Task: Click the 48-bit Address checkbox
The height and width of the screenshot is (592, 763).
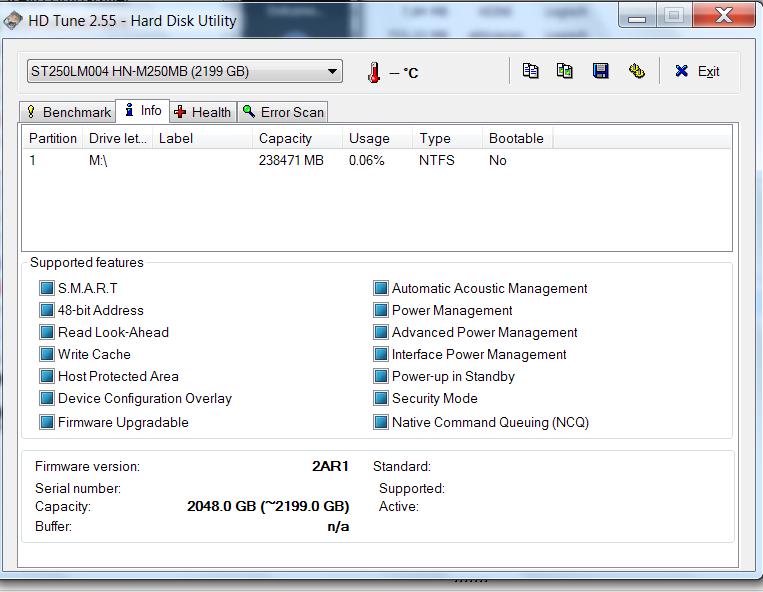Action: pos(47,310)
